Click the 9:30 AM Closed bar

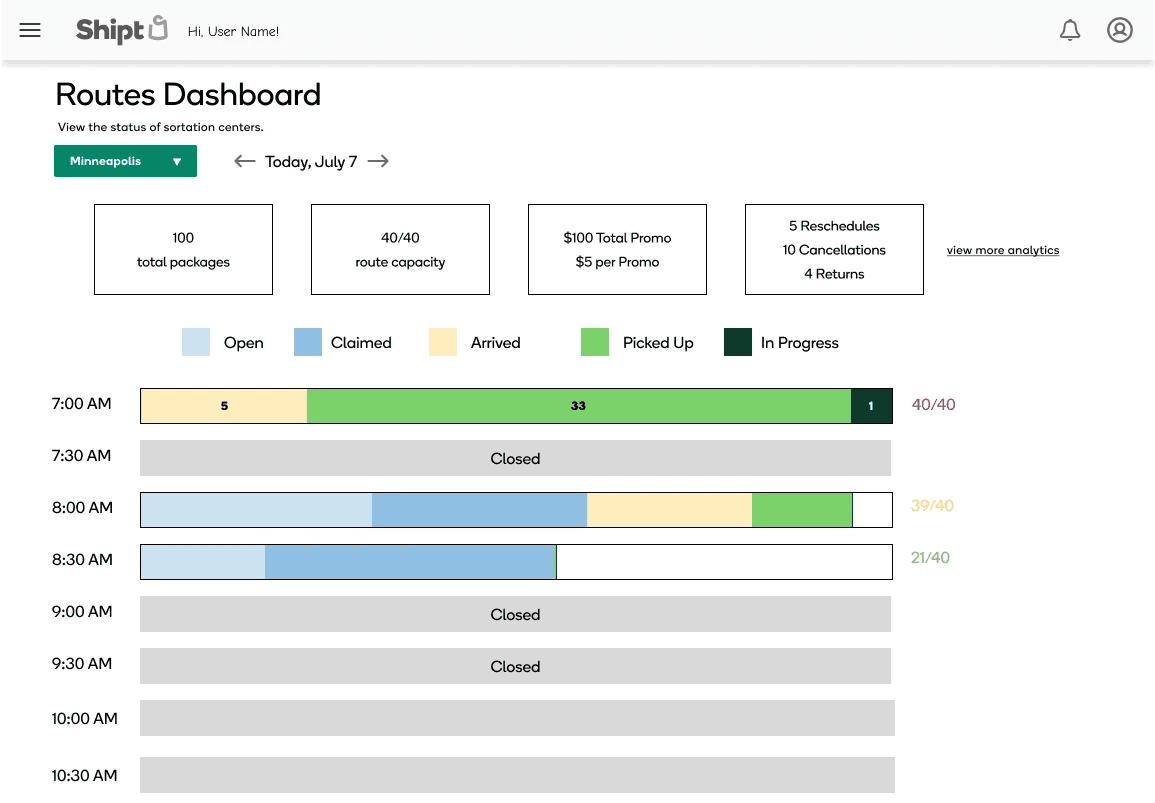[516, 666]
